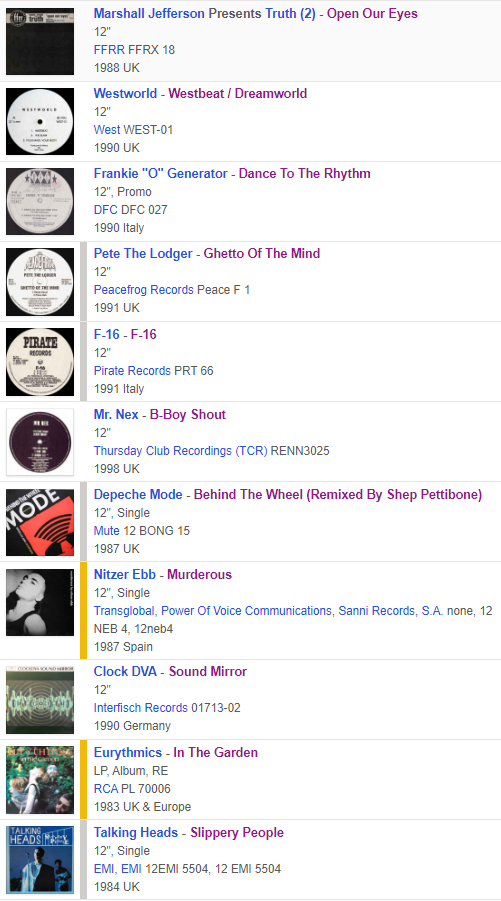Click the Clock DVA Sound Mirror cover
Viewport: 501px width, 901px height.
[40, 700]
